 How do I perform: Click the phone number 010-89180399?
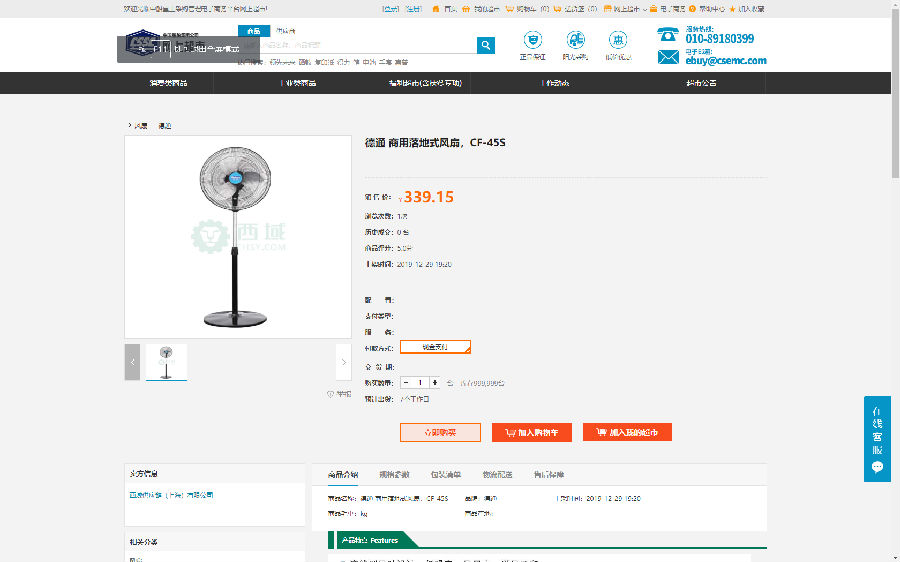tap(720, 38)
